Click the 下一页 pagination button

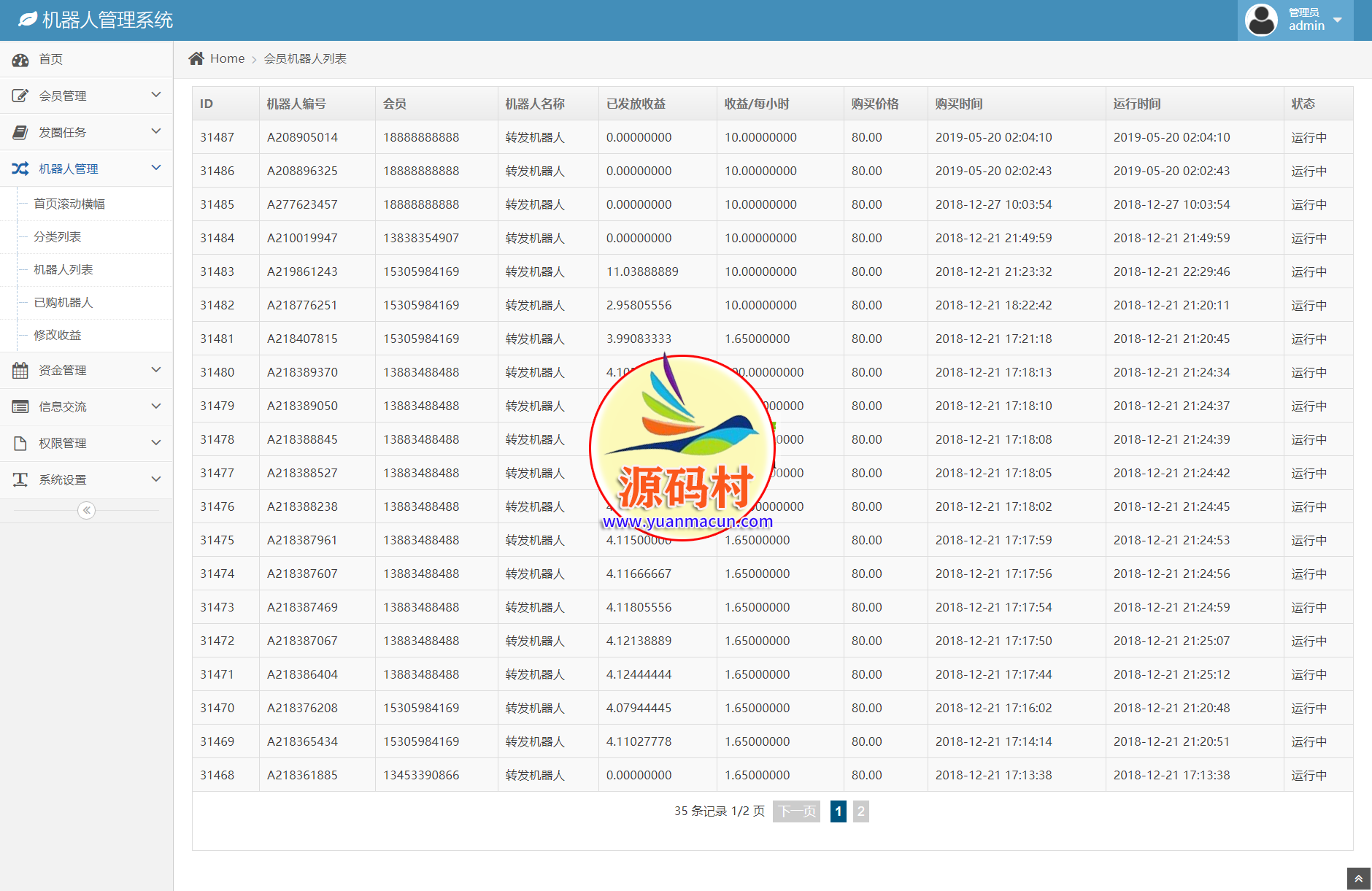796,811
